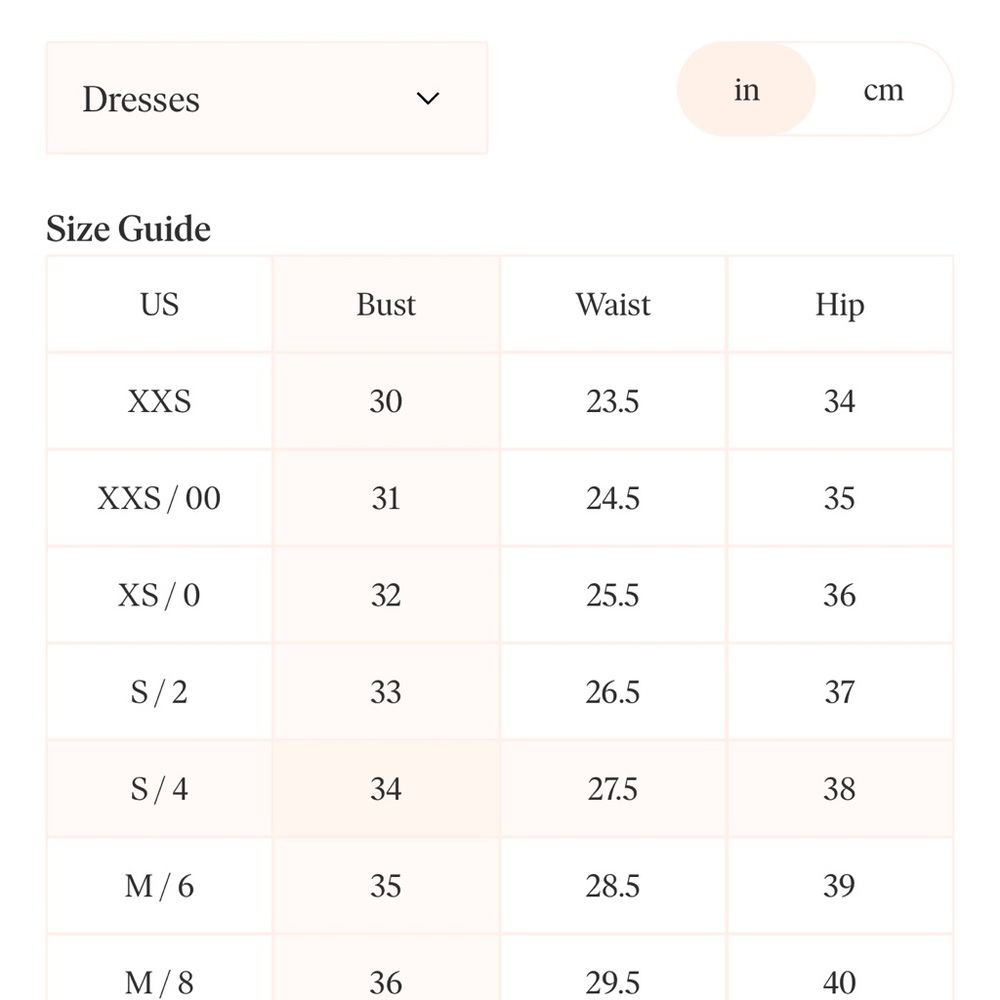The width and height of the screenshot is (1000, 1000).
Task: Click the Hip column header
Action: tap(840, 304)
